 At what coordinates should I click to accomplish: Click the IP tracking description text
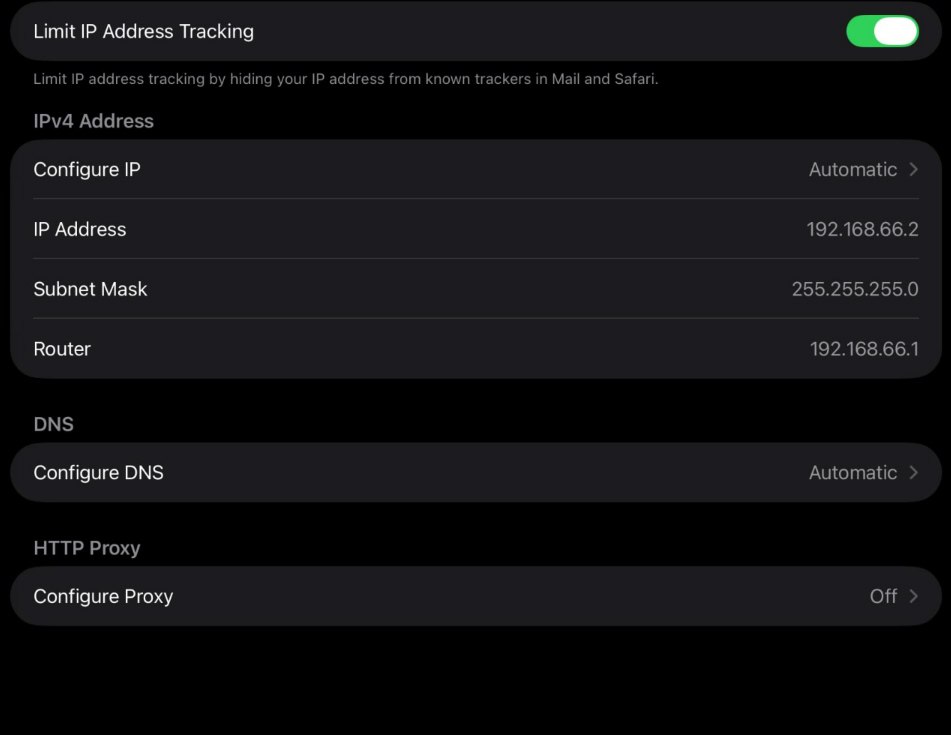click(345, 79)
